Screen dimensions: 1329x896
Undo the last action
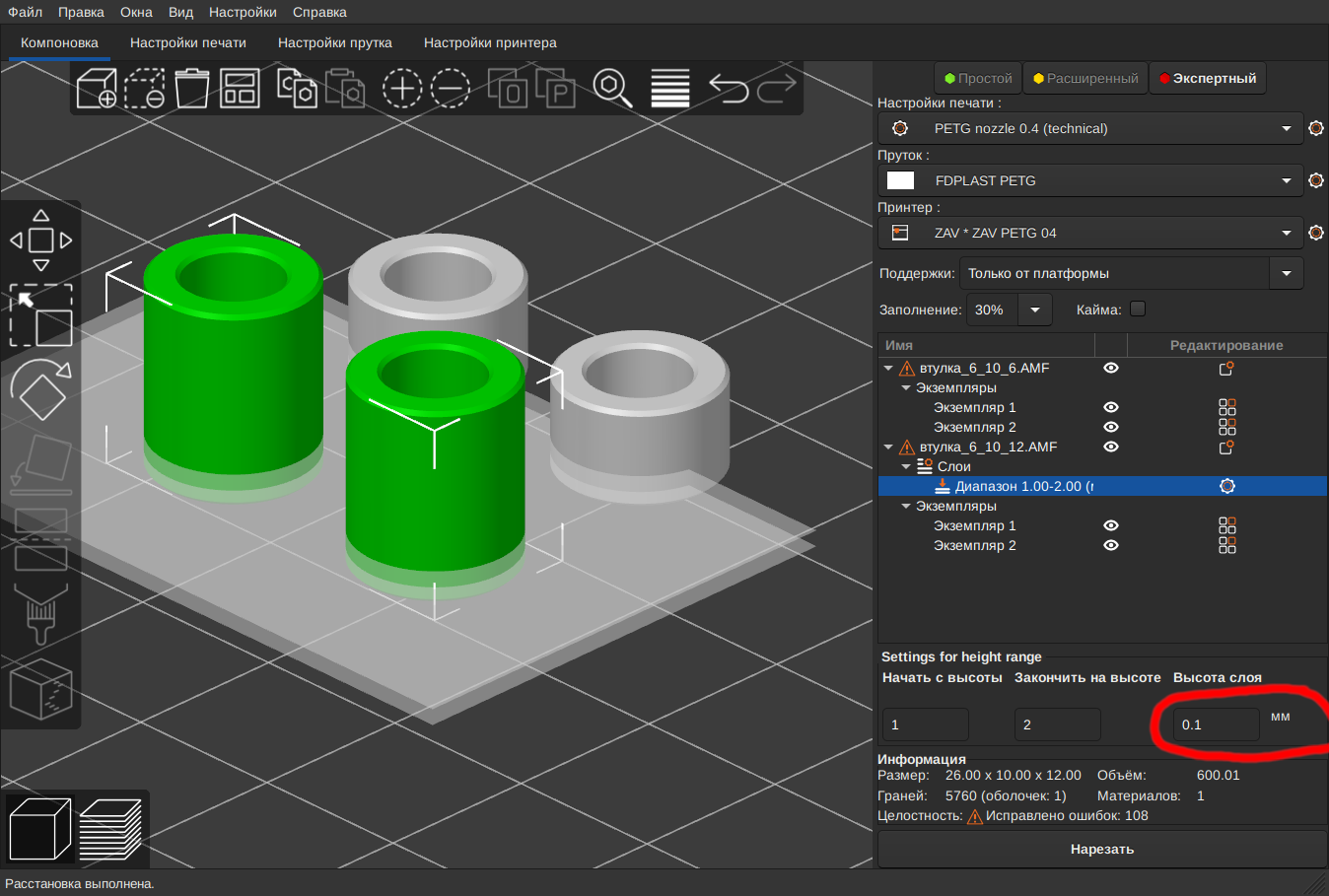point(728,88)
